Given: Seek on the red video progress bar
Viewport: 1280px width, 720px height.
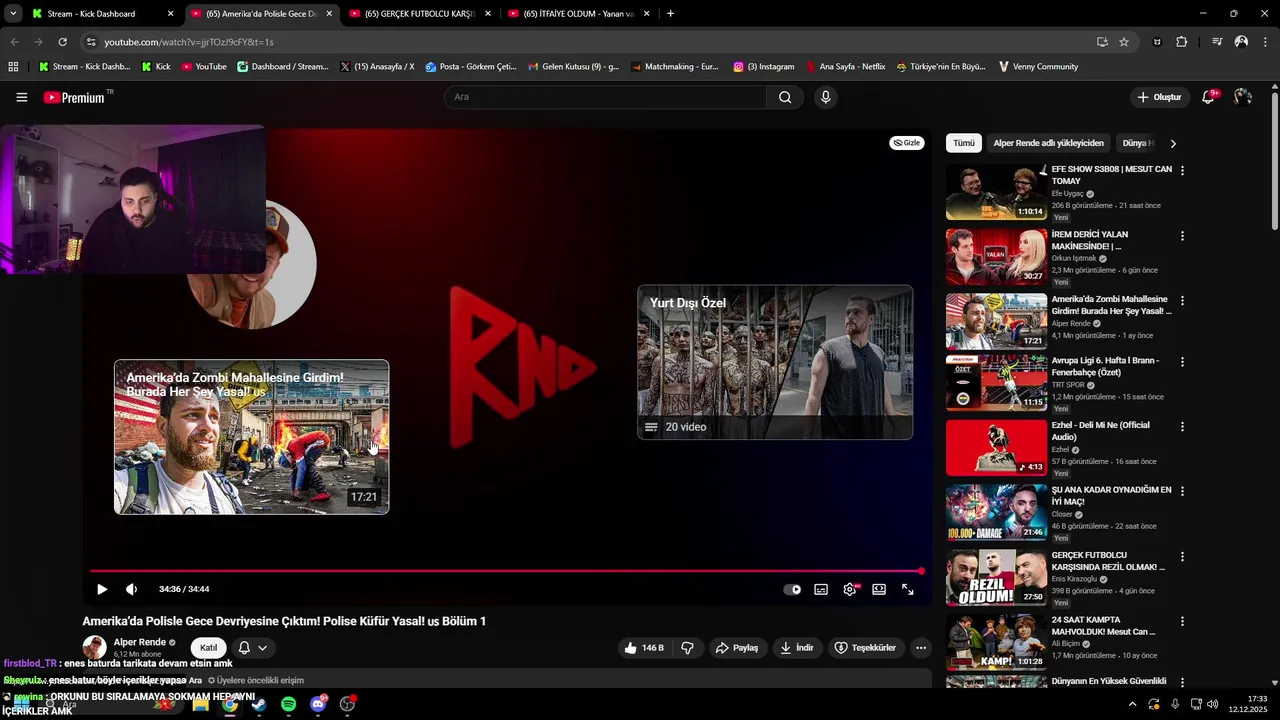Looking at the screenshot, I should coord(505,571).
